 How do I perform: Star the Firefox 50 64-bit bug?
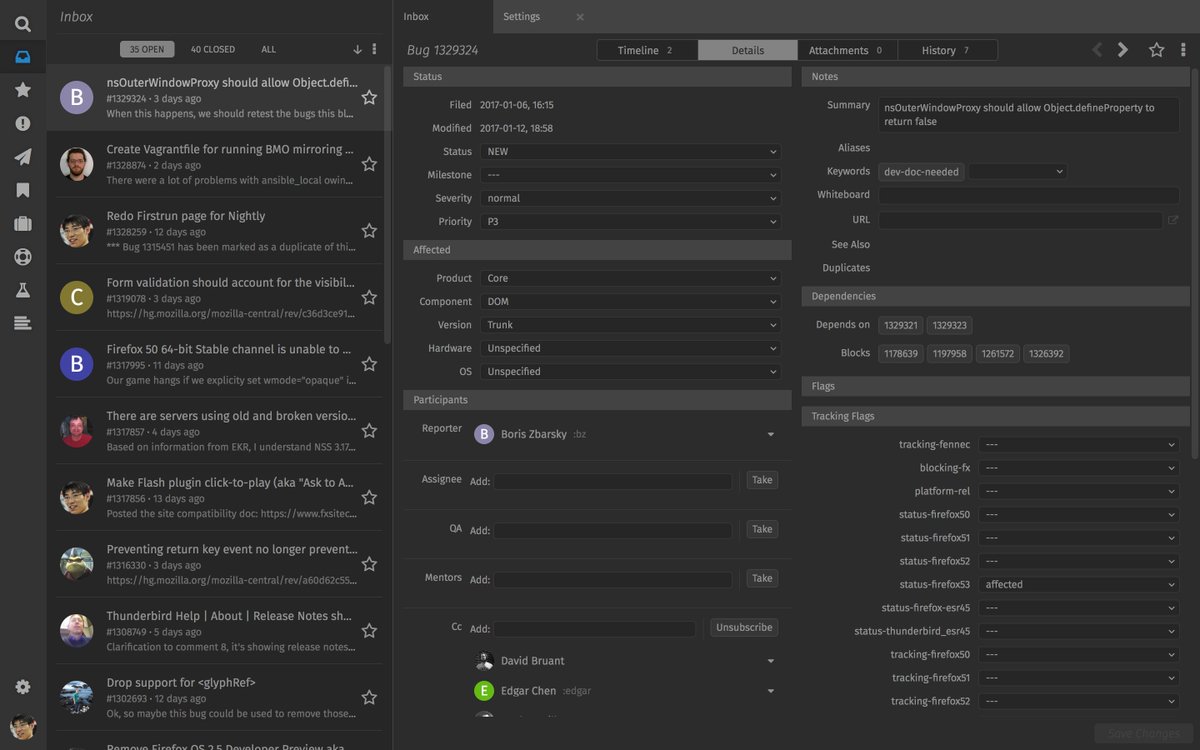pos(369,364)
